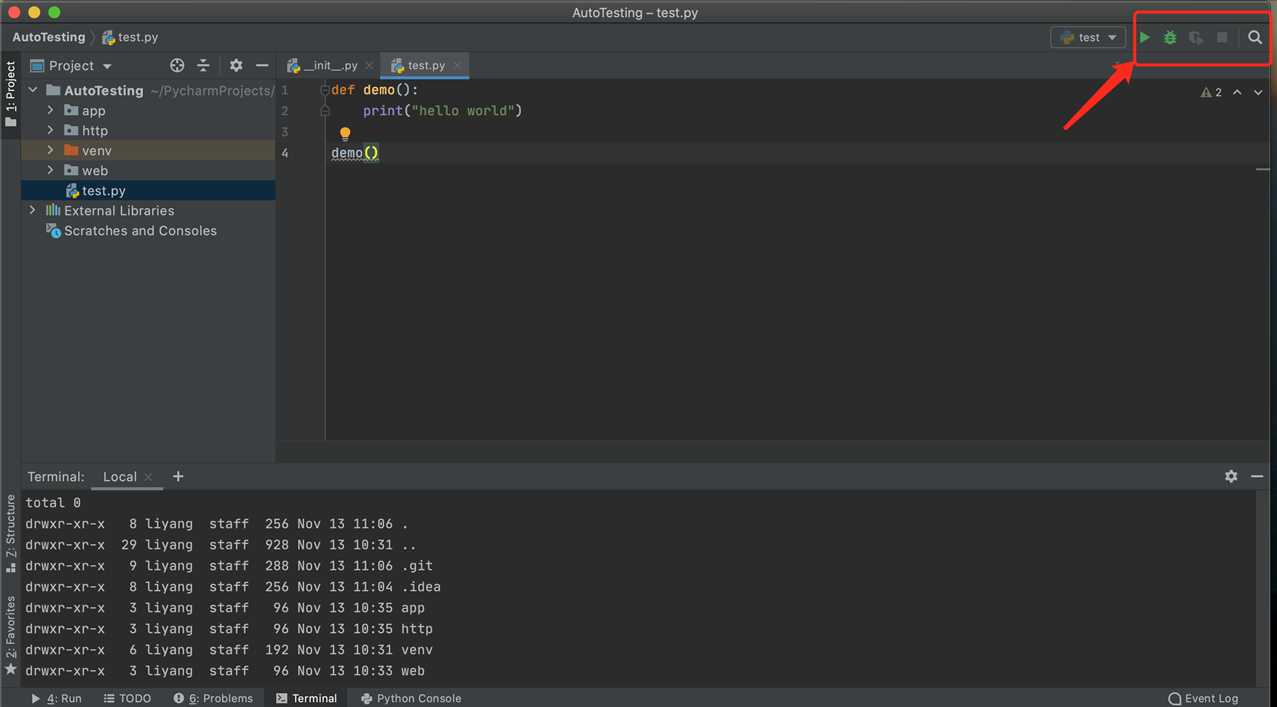
Task: Expand the app folder
Action: (50, 110)
